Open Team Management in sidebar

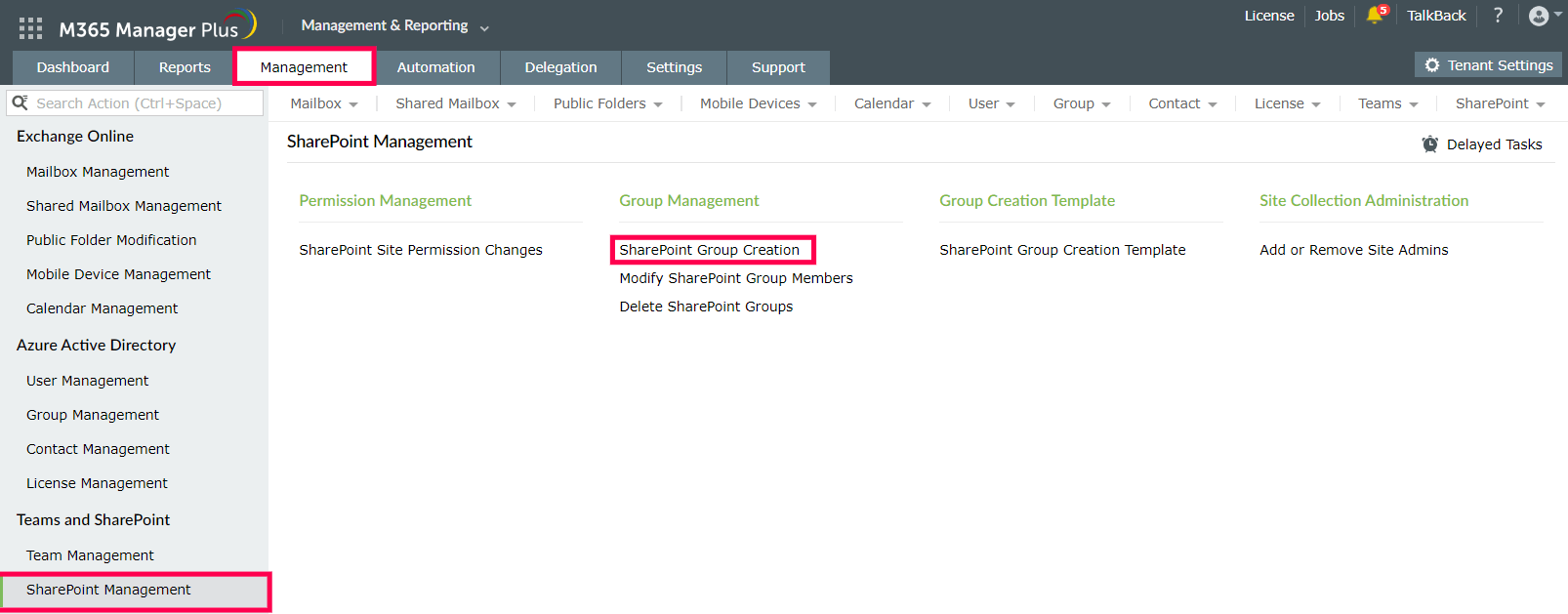point(90,555)
